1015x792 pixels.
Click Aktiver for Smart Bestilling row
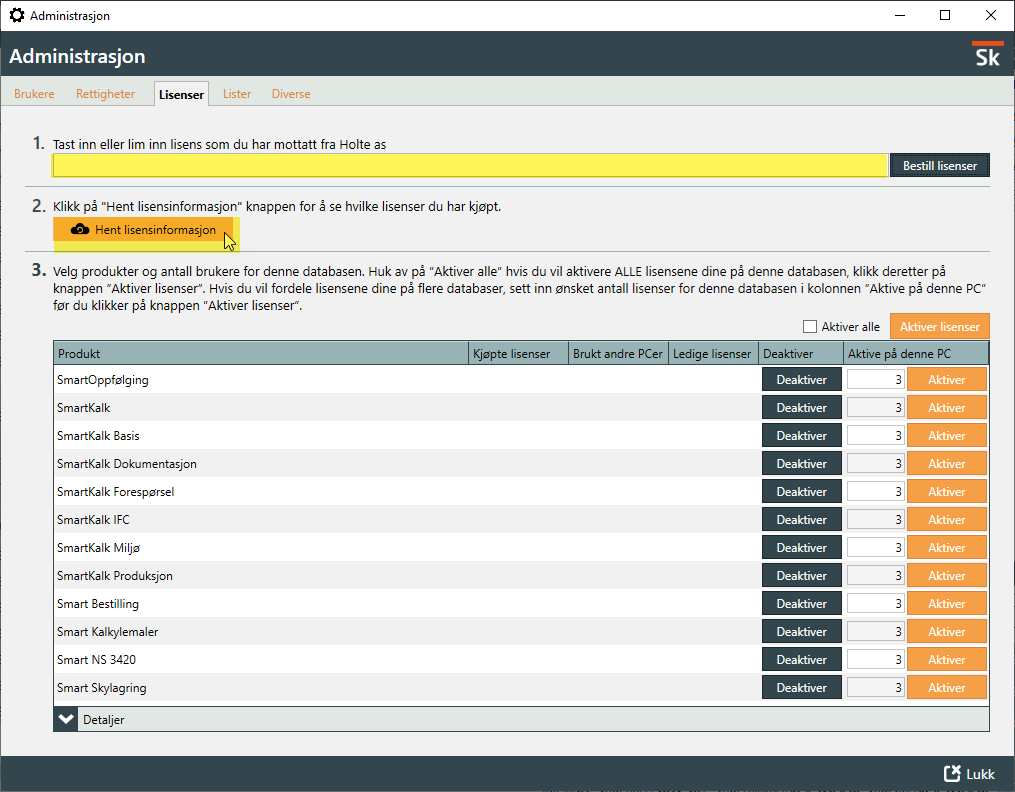tap(946, 604)
